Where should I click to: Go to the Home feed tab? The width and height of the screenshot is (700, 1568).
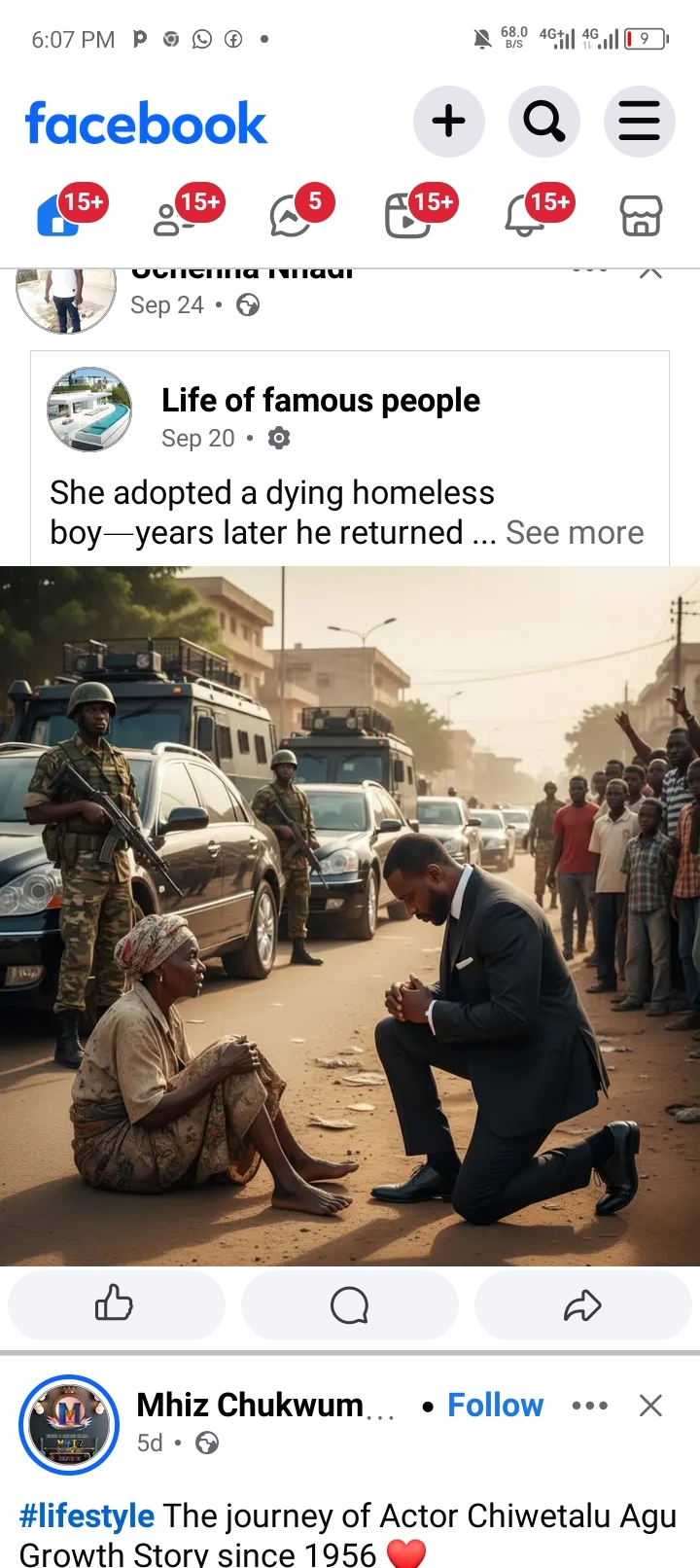[x=58, y=215]
